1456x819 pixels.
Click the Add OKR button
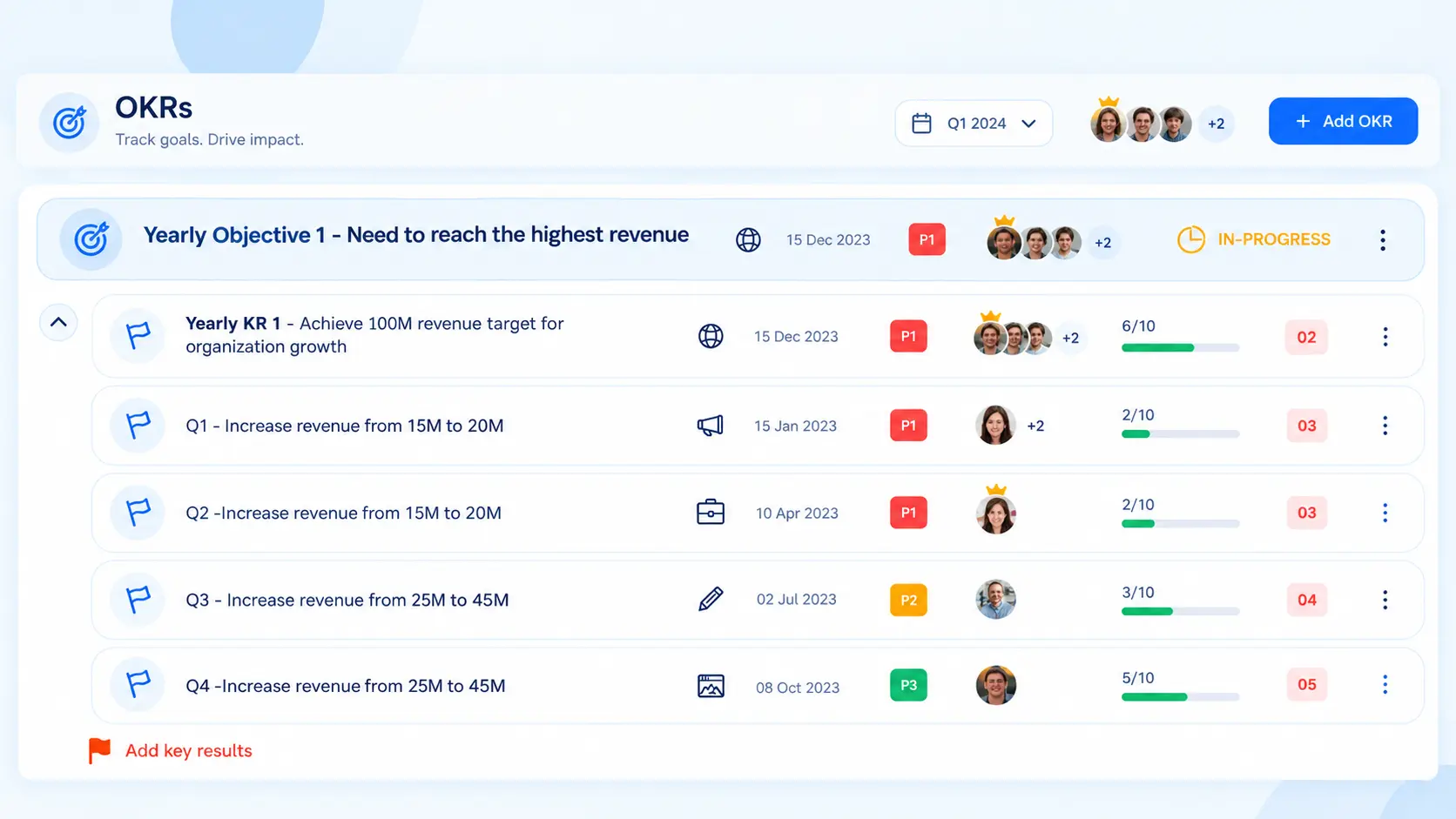[x=1343, y=121]
